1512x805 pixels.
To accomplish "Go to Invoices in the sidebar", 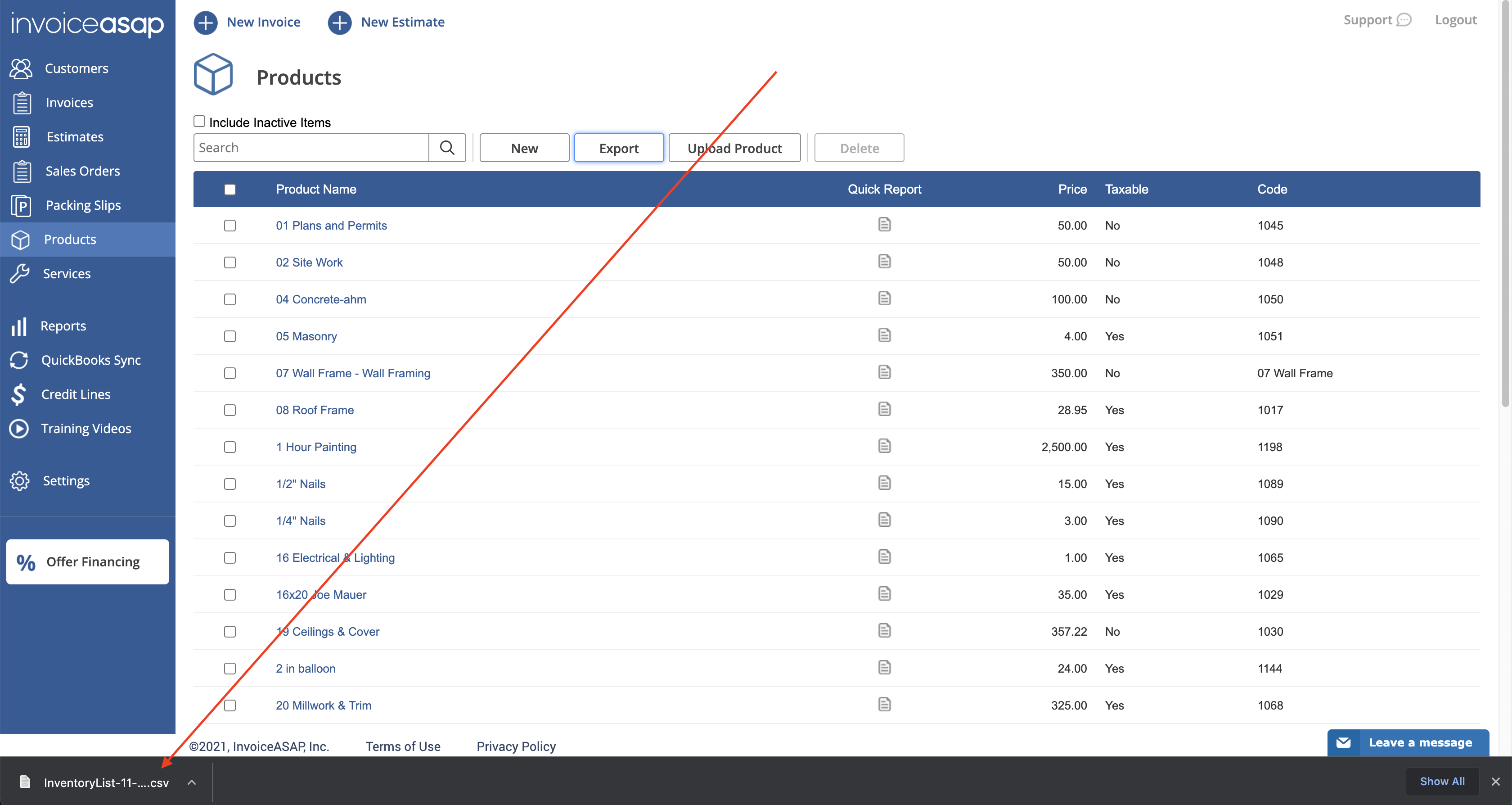I will click(x=87, y=103).
